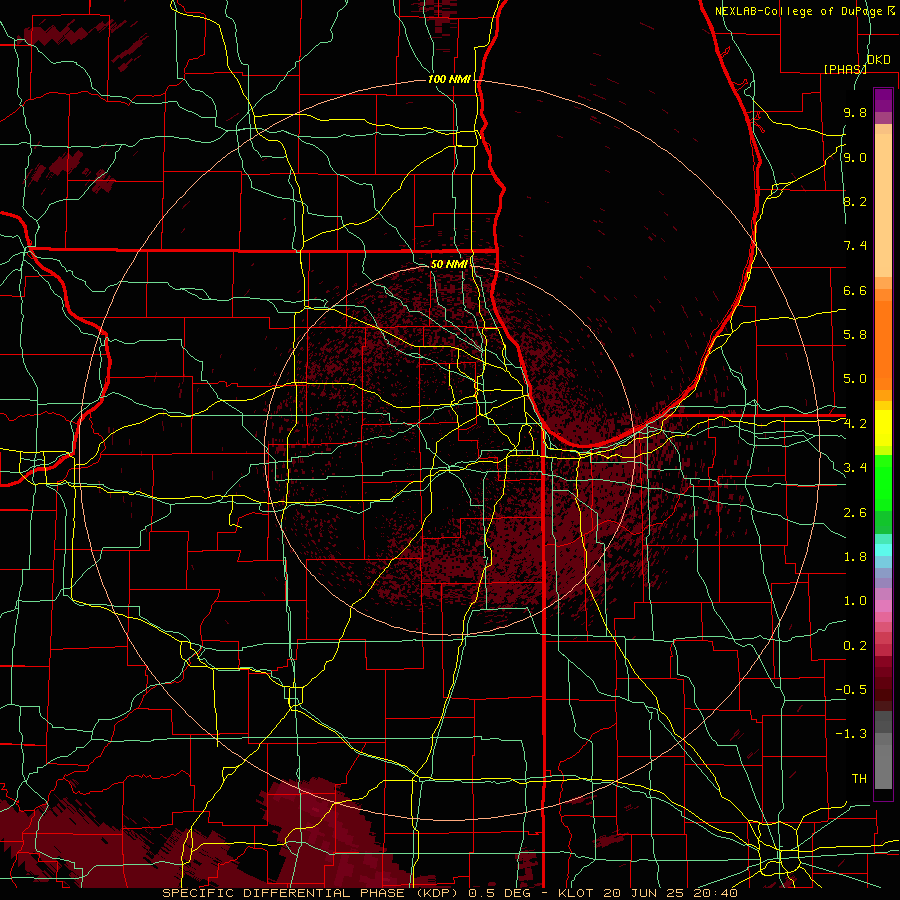The height and width of the screenshot is (900, 900).
Task: Pick the purple segment at the color bar top
Action: coord(883,100)
